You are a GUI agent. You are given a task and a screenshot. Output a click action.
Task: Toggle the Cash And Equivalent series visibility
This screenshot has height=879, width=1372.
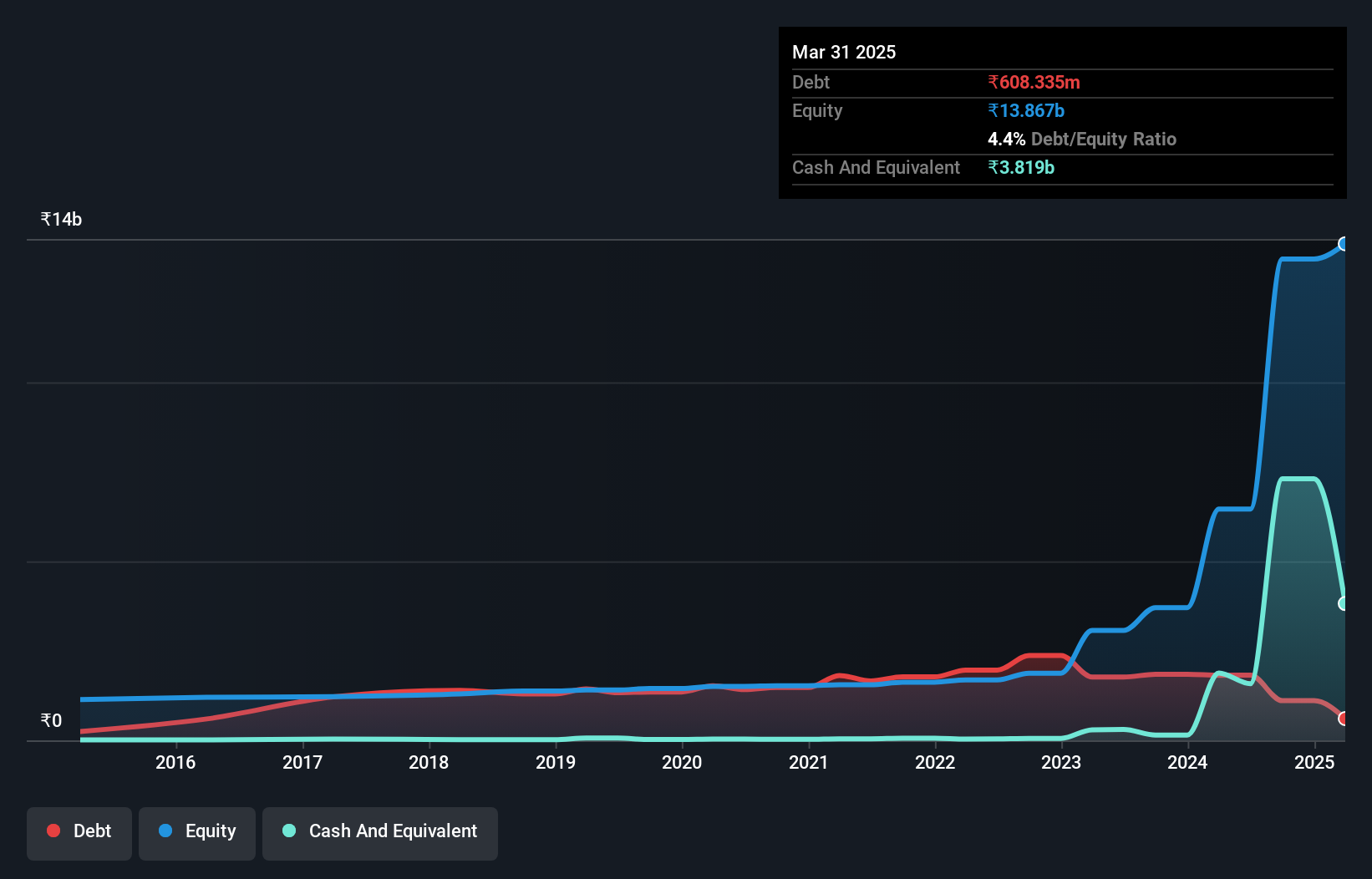(x=380, y=831)
